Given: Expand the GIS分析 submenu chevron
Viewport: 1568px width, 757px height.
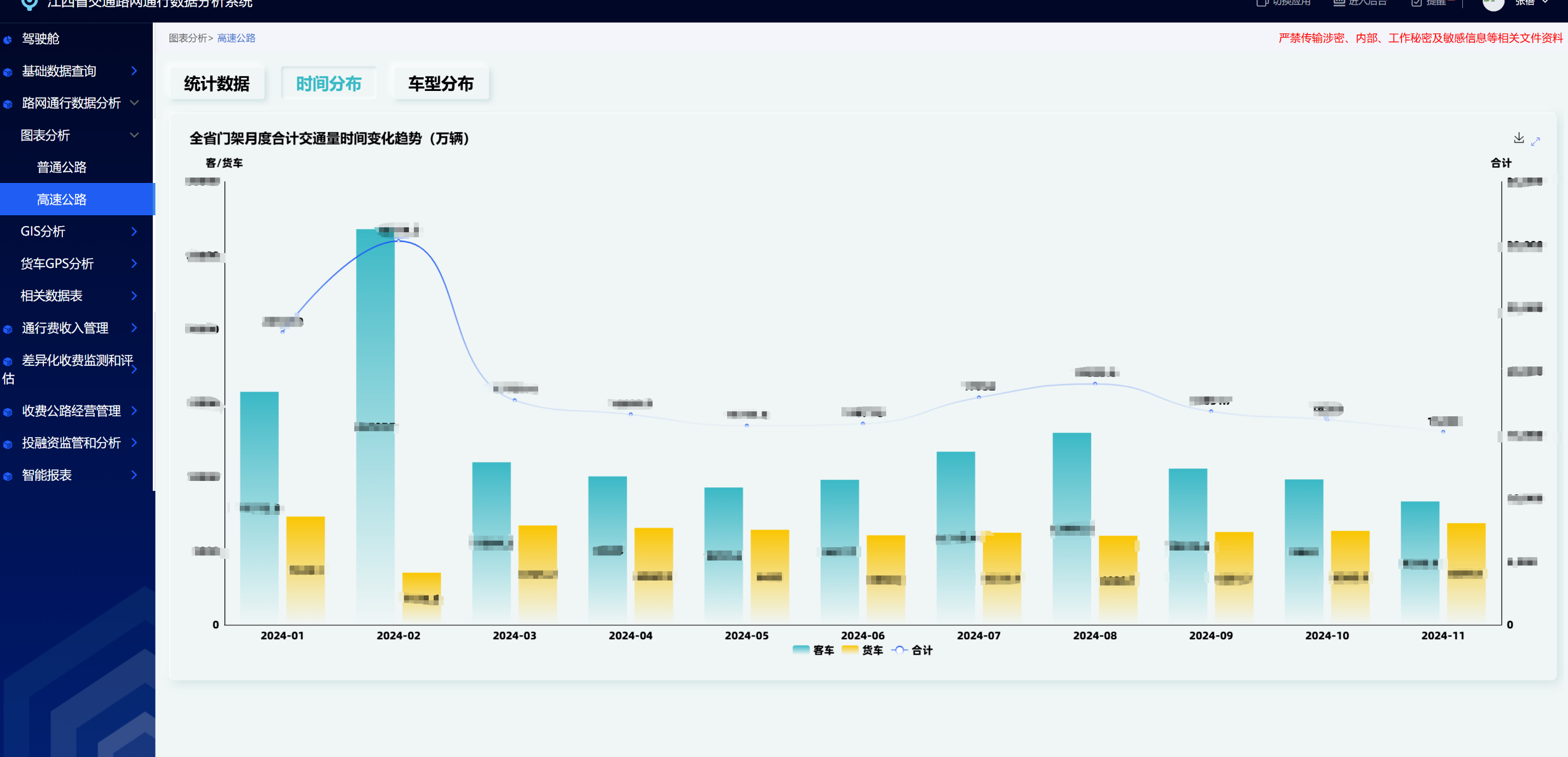Looking at the screenshot, I should 135,231.
